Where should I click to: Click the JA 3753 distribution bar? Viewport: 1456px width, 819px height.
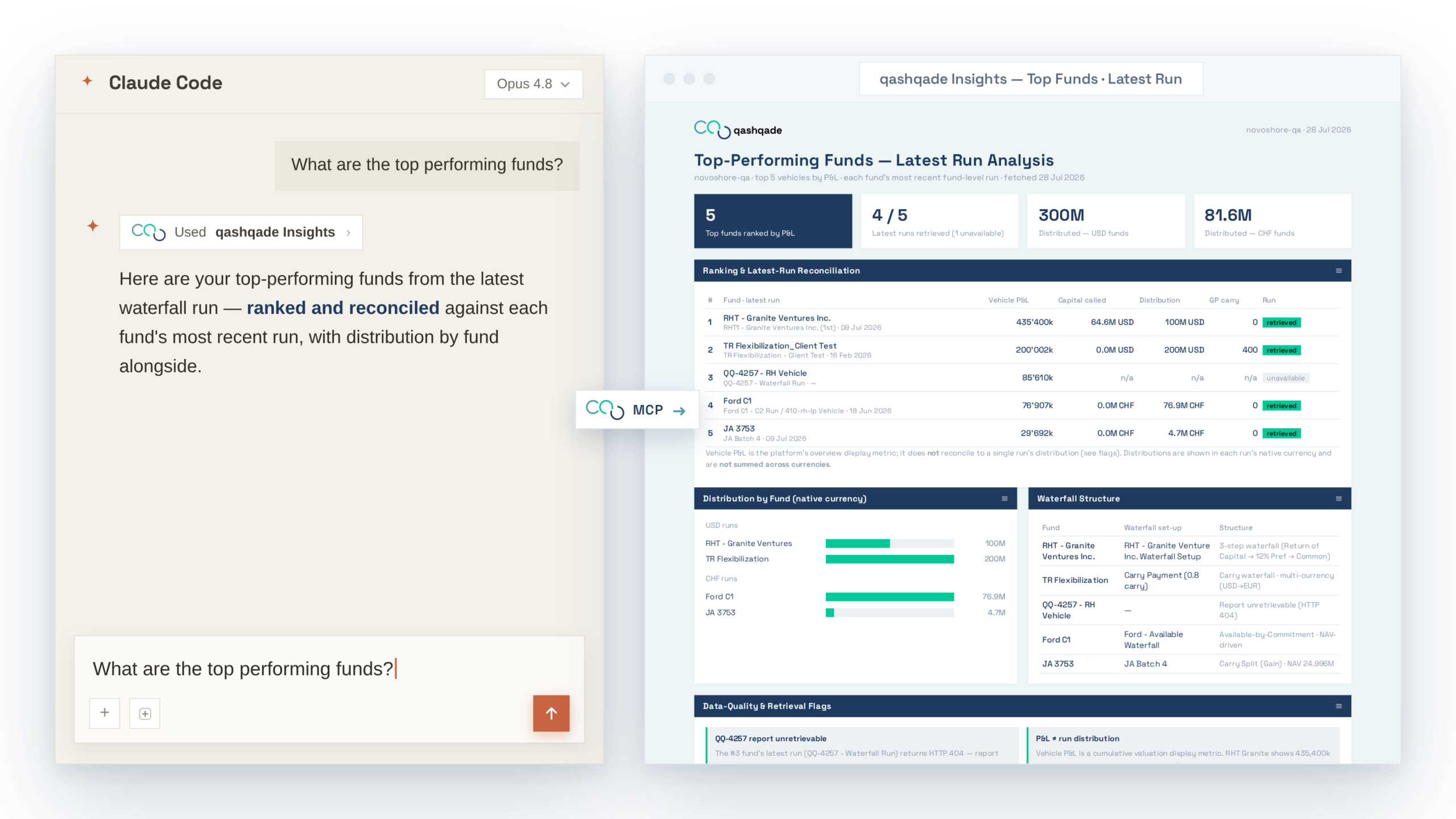click(x=890, y=613)
